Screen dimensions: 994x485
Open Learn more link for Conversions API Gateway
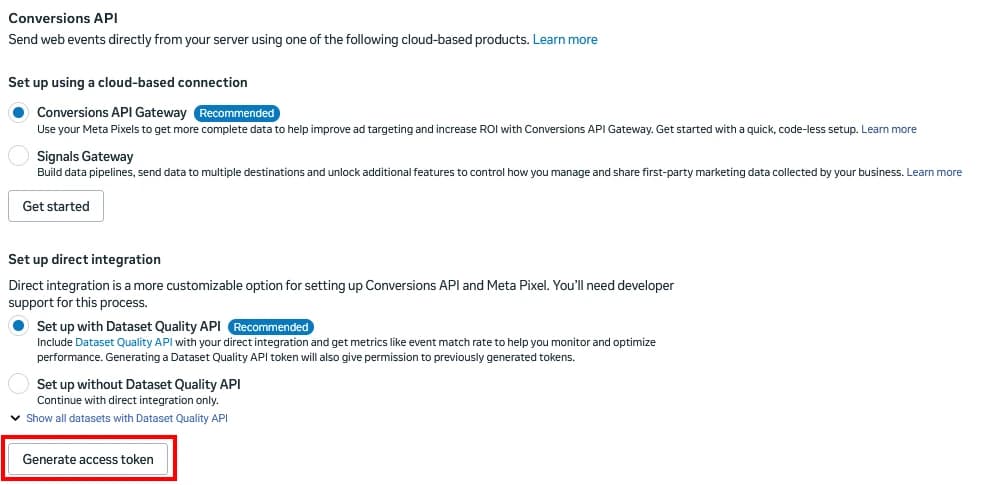(889, 129)
